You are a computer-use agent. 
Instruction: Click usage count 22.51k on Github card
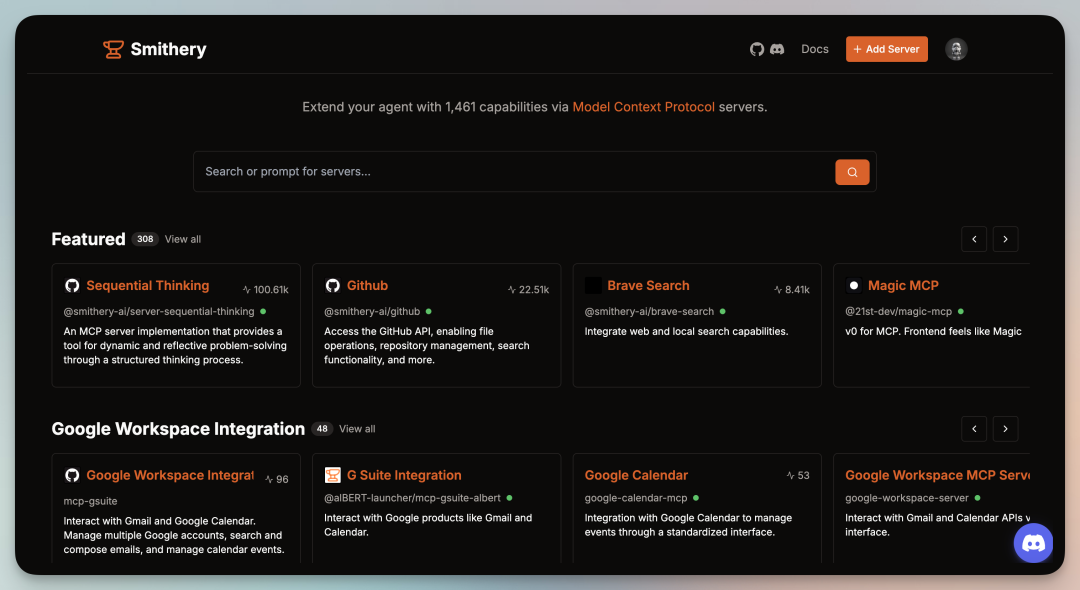(x=528, y=290)
